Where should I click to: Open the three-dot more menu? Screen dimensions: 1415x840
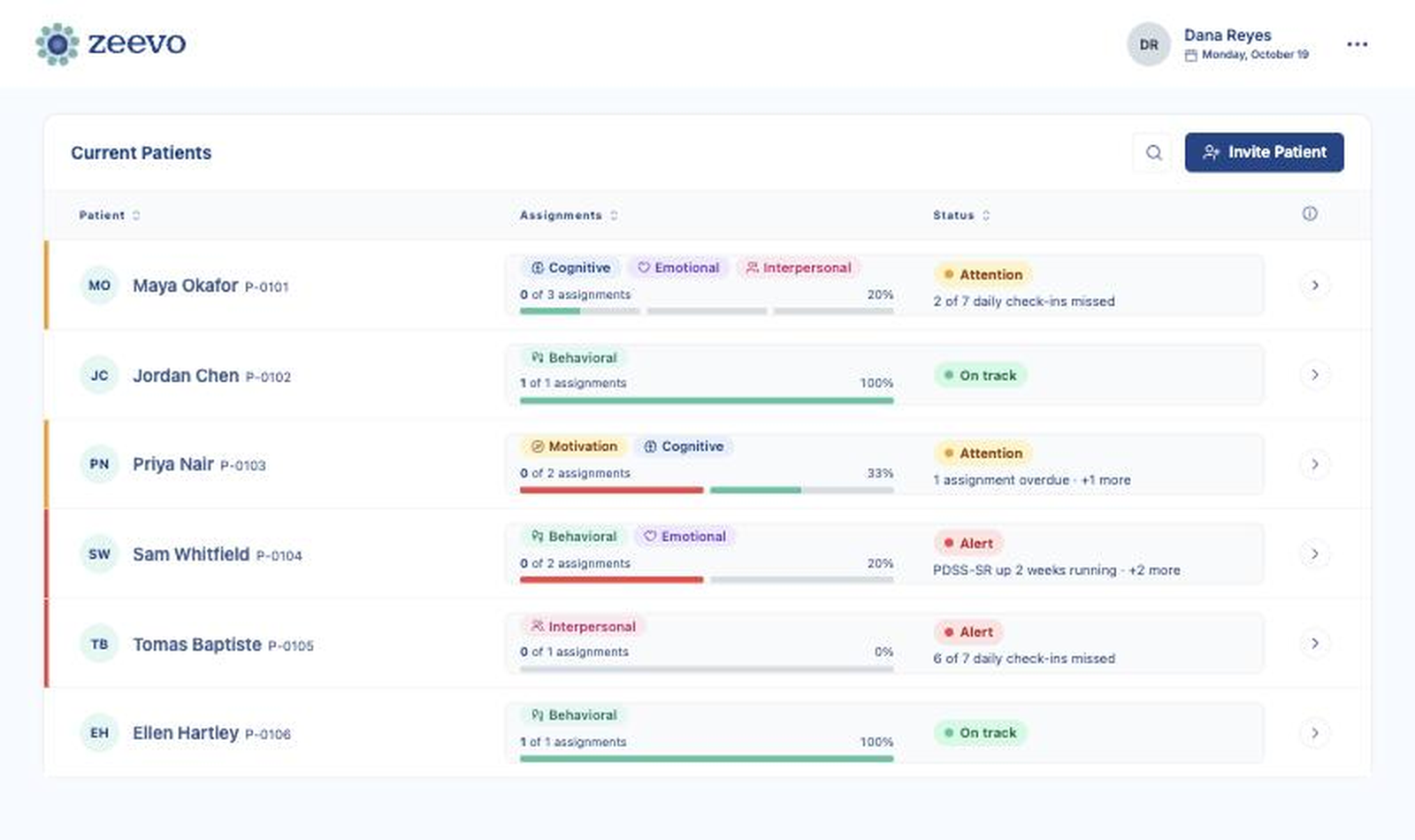coord(1357,44)
